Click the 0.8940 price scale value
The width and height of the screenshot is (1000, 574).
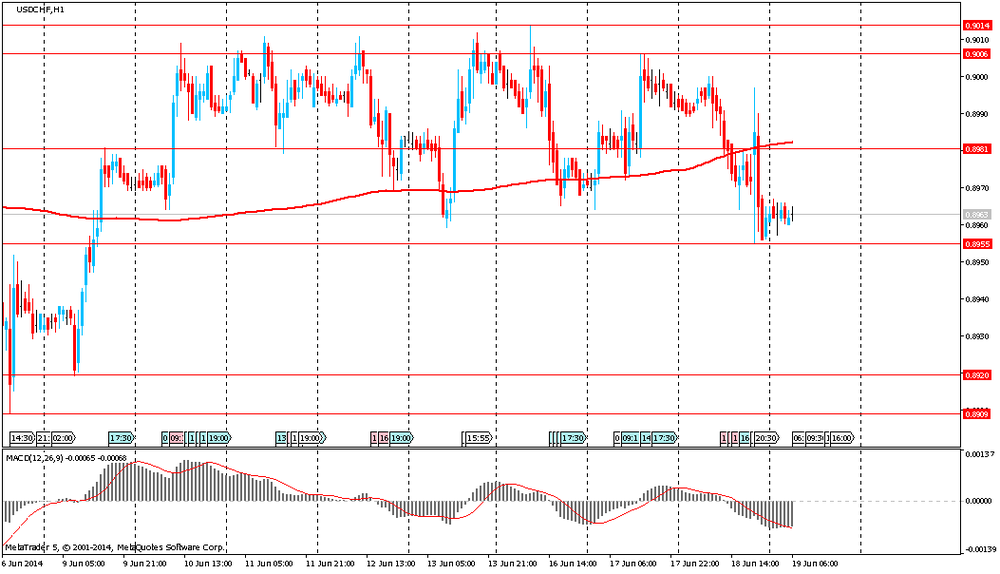(x=976, y=299)
